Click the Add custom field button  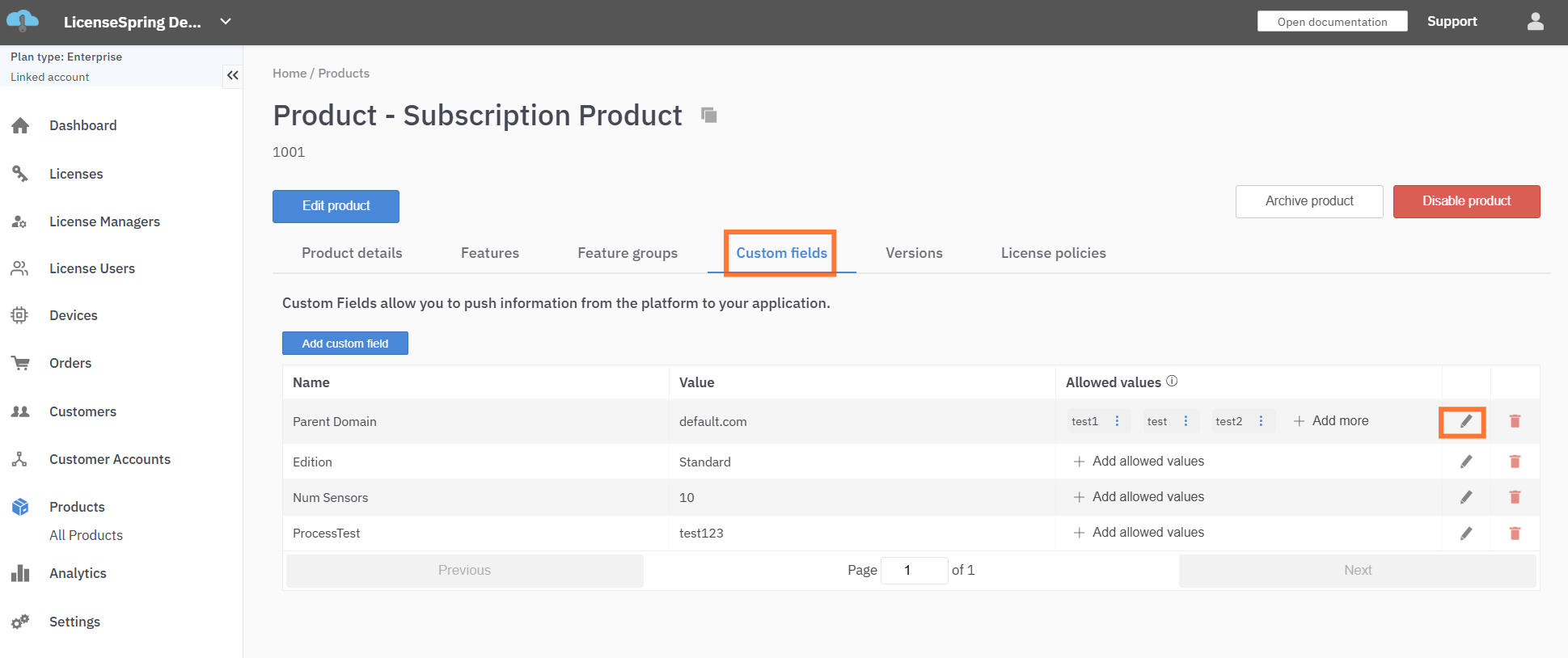[345, 344]
